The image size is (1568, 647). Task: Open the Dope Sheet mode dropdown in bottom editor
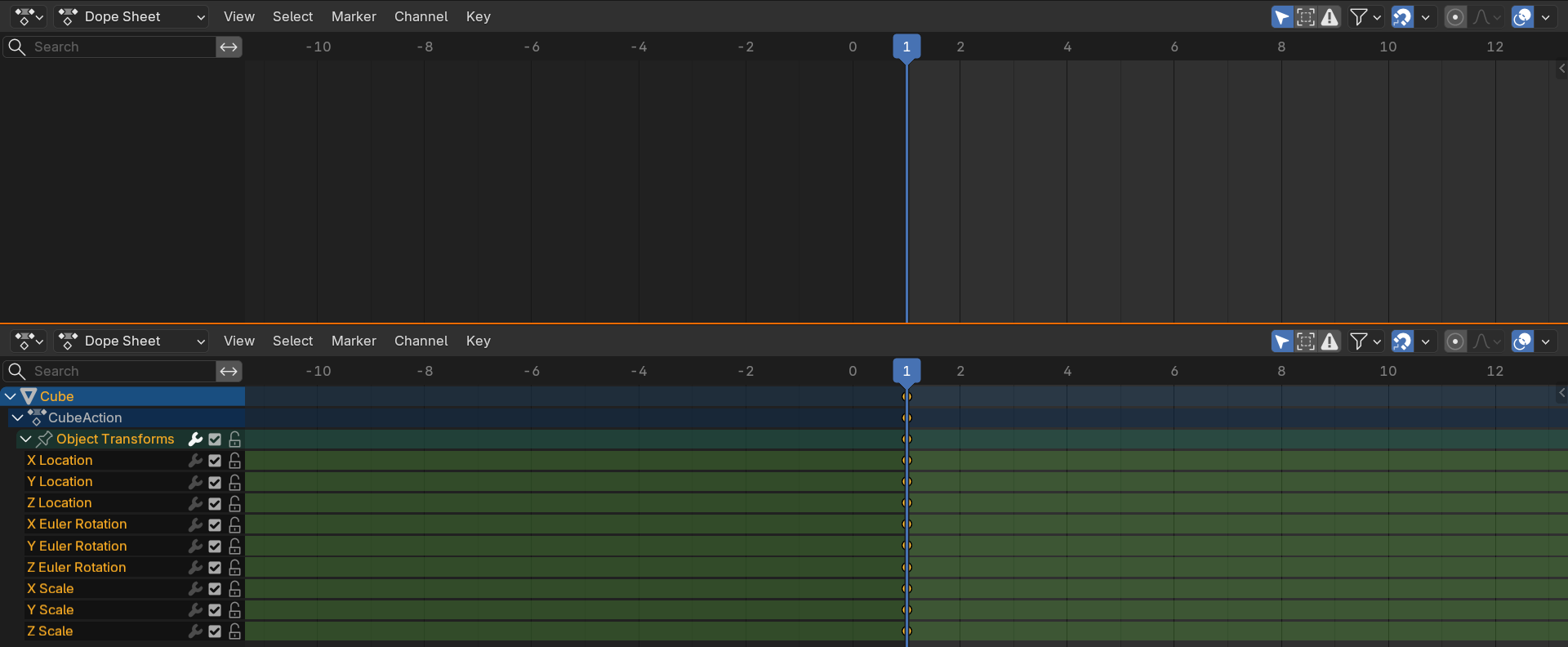click(x=131, y=341)
